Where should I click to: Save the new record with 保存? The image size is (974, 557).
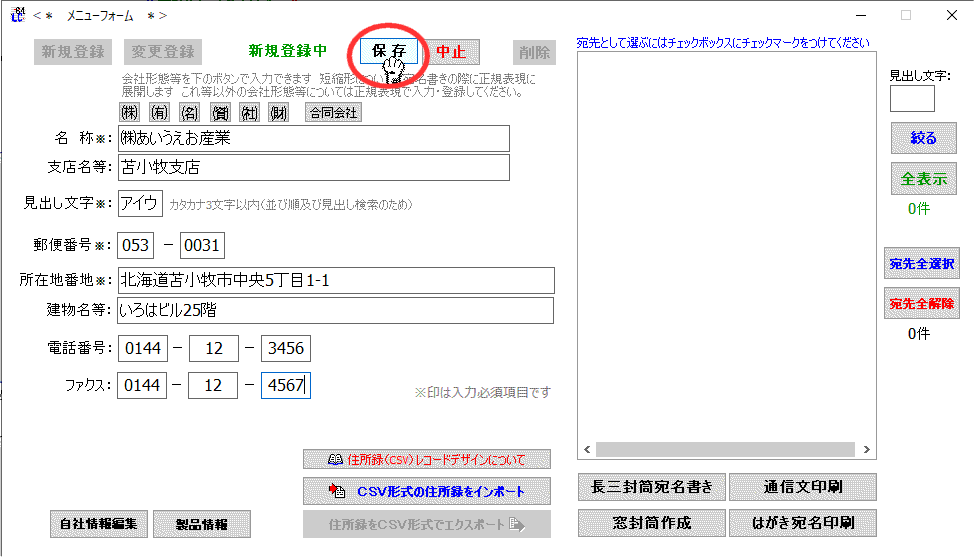(389, 52)
